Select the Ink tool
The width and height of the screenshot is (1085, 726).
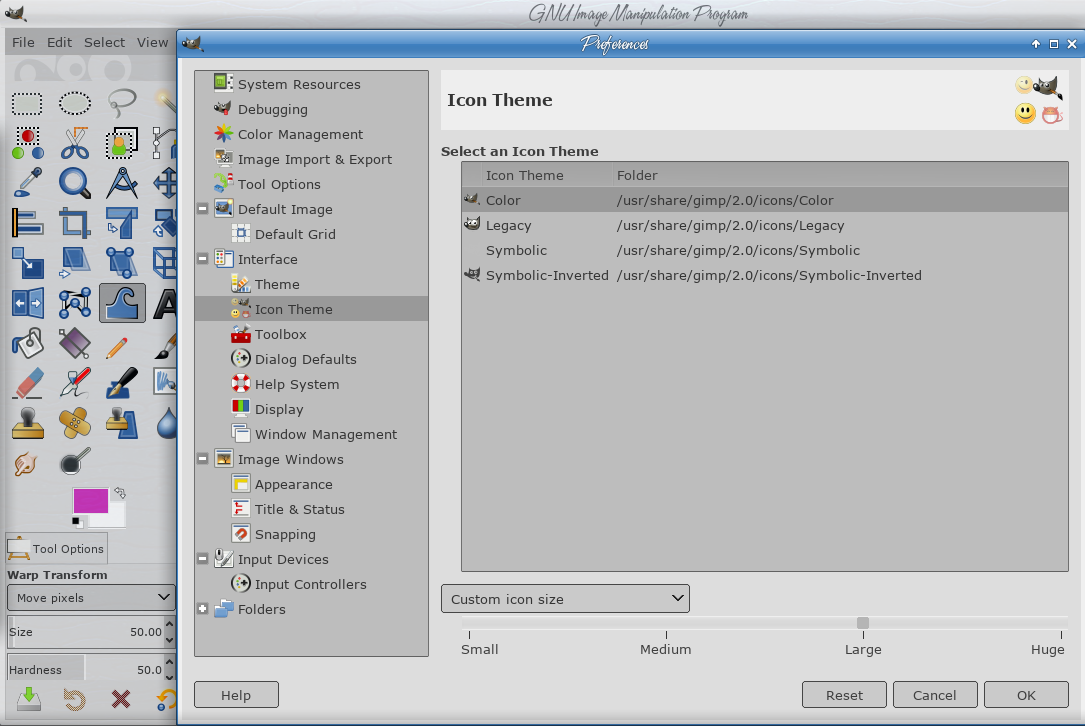[x=122, y=383]
